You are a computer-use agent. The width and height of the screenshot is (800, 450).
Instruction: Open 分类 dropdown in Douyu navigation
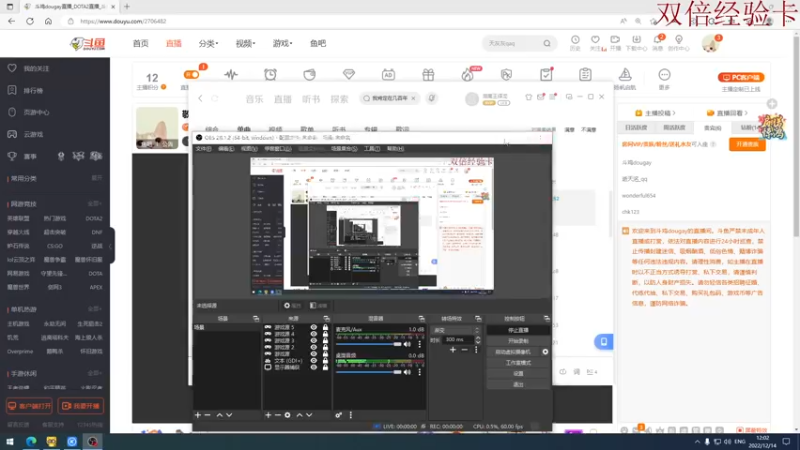pos(208,43)
